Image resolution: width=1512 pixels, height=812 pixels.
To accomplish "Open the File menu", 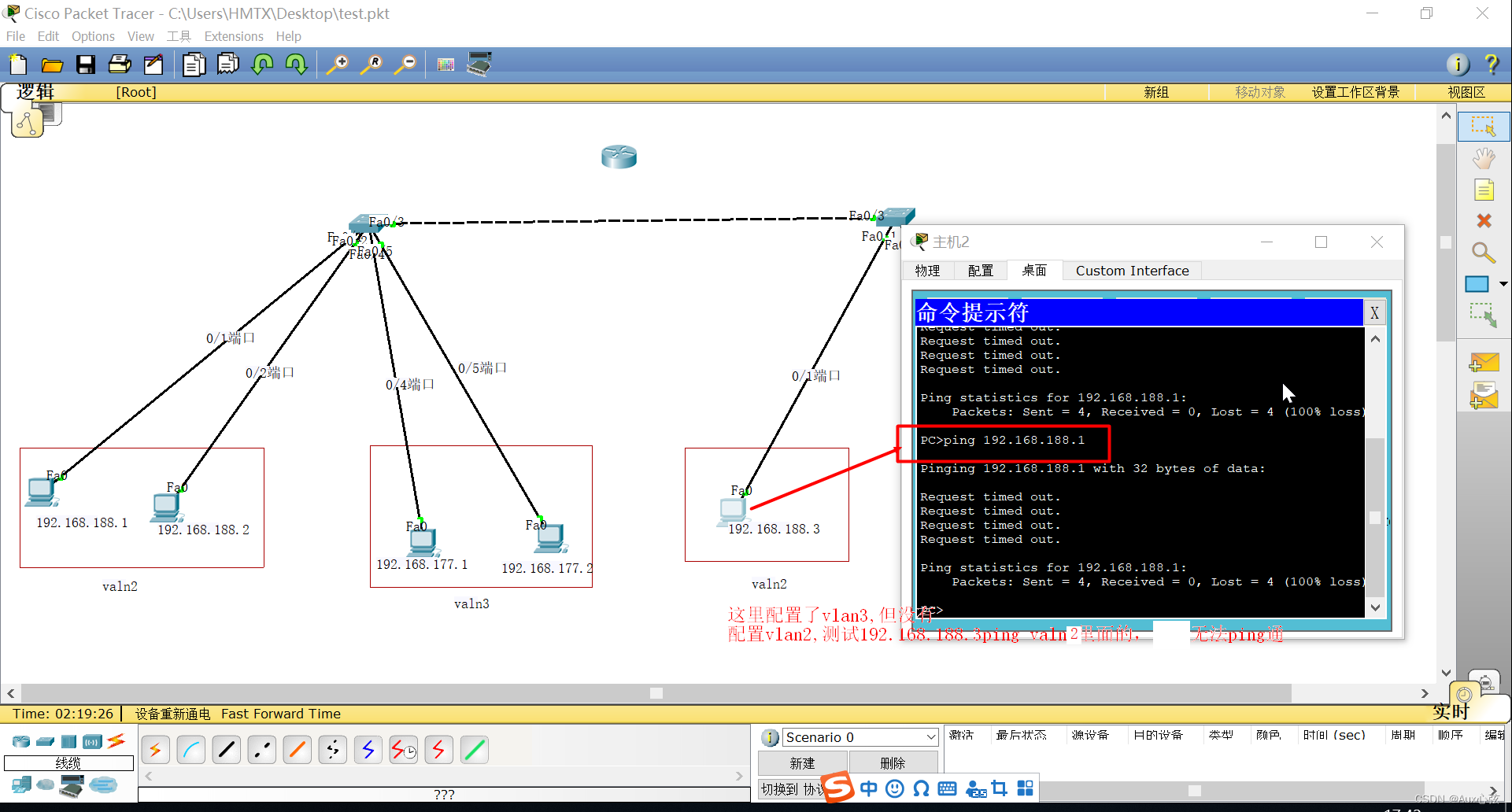I will tap(16, 36).
